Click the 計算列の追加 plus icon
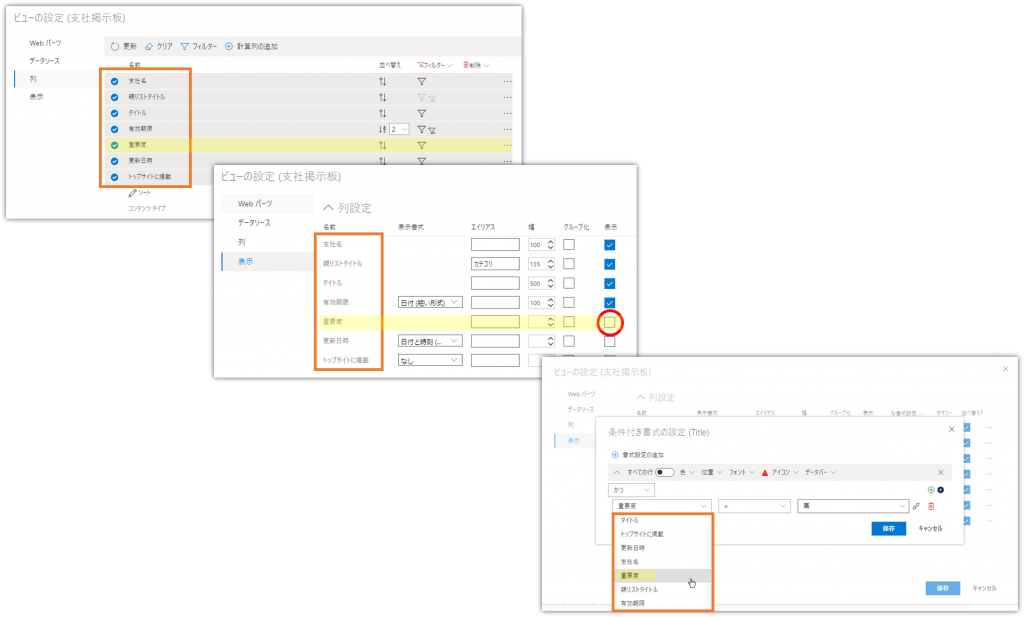The width and height of the screenshot is (1024, 617). click(x=229, y=46)
